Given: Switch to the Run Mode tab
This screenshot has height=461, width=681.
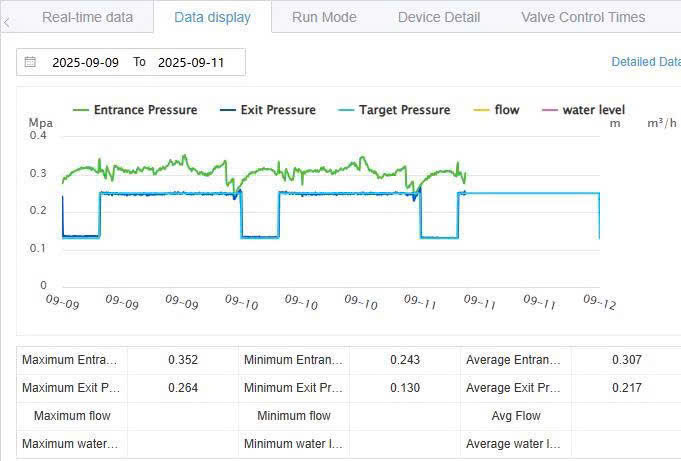Looking at the screenshot, I should pos(324,17).
